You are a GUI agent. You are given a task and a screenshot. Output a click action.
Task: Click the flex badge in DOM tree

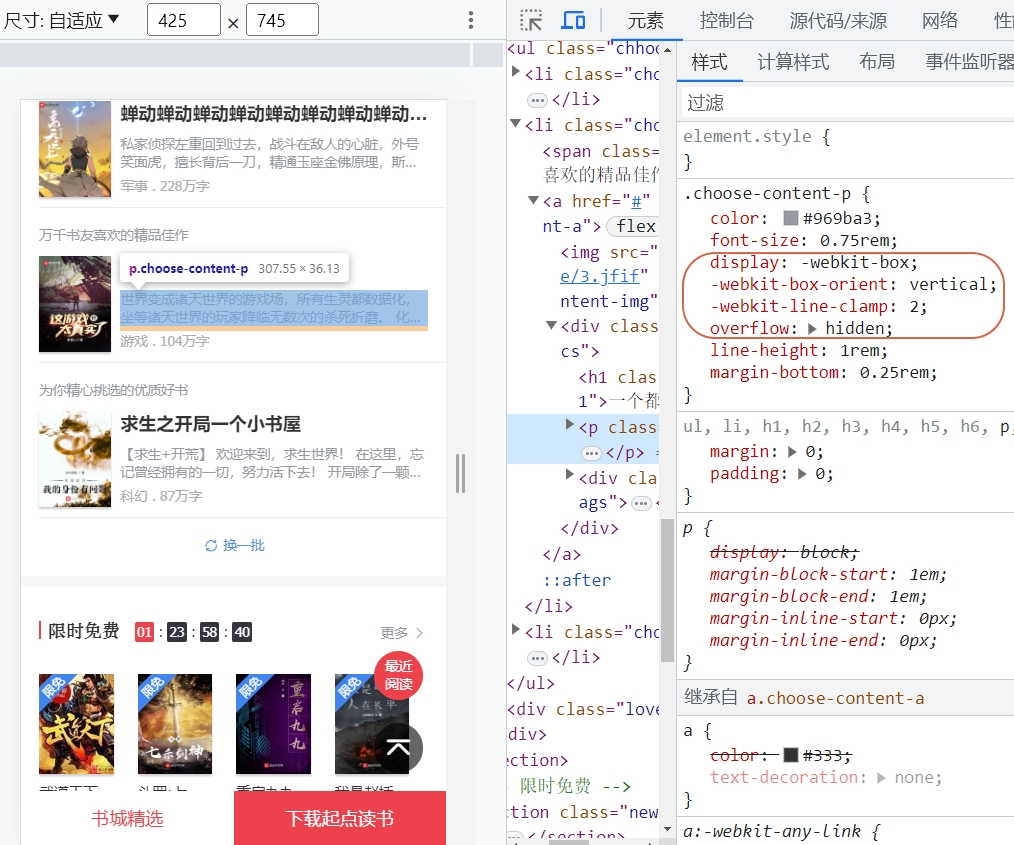(635, 226)
